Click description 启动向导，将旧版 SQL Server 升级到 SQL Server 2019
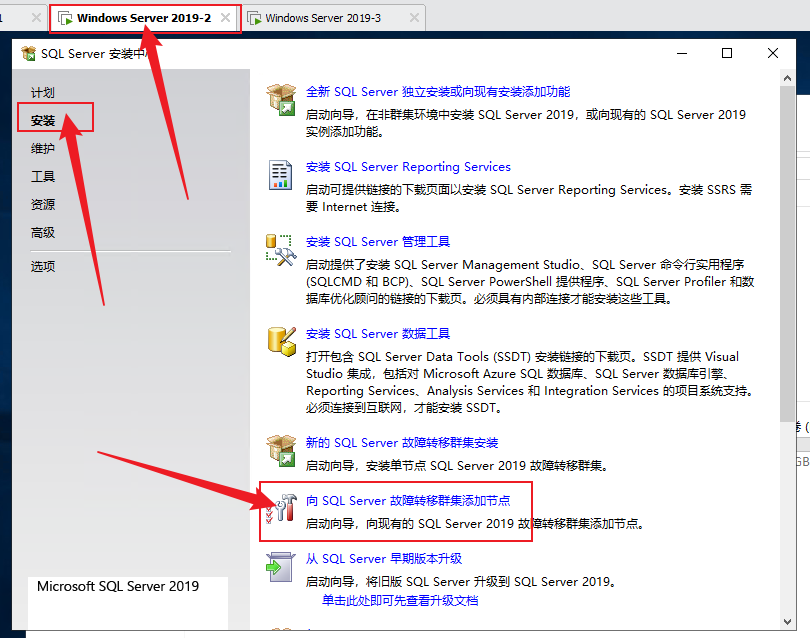The width and height of the screenshot is (810, 638). [461, 582]
